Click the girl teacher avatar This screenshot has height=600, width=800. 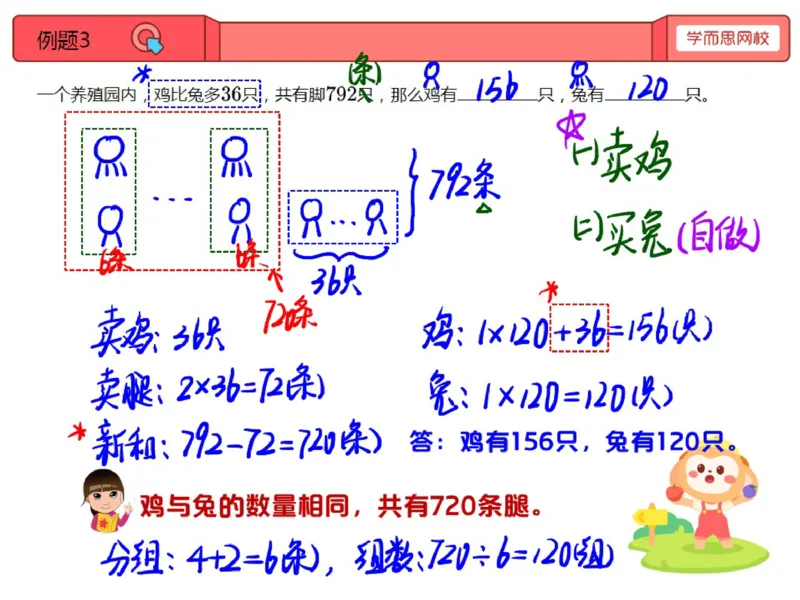pyautogui.click(x=106, y=501)
